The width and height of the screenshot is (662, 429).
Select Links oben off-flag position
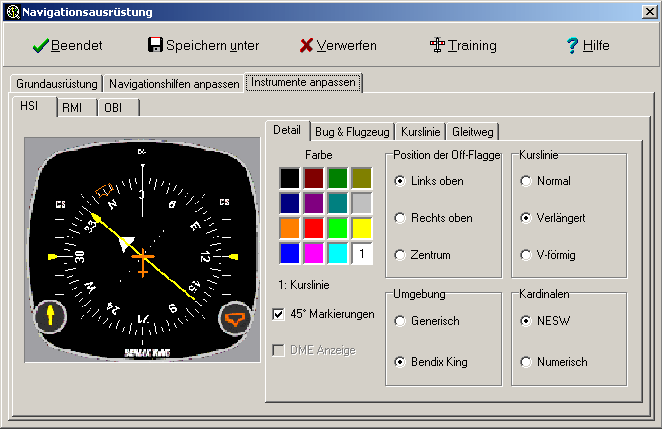pos(430,181)
